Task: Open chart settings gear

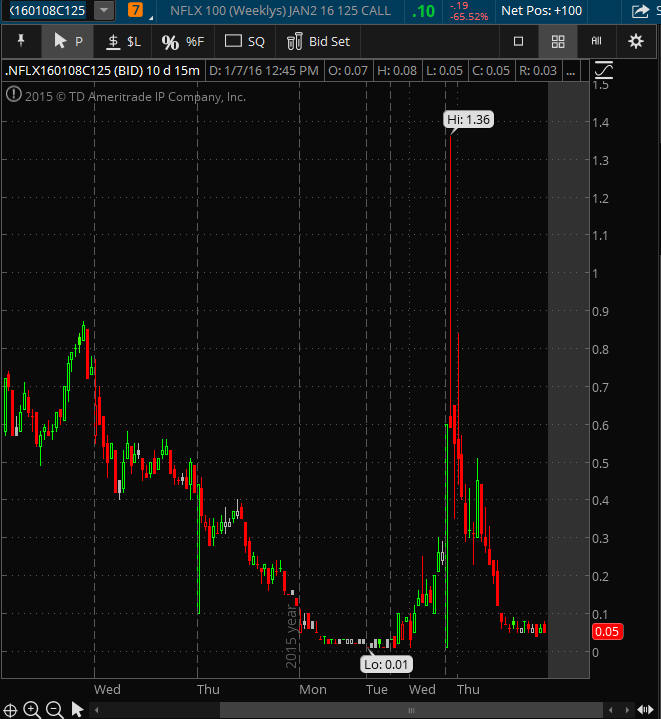Action: pos(636,41)
